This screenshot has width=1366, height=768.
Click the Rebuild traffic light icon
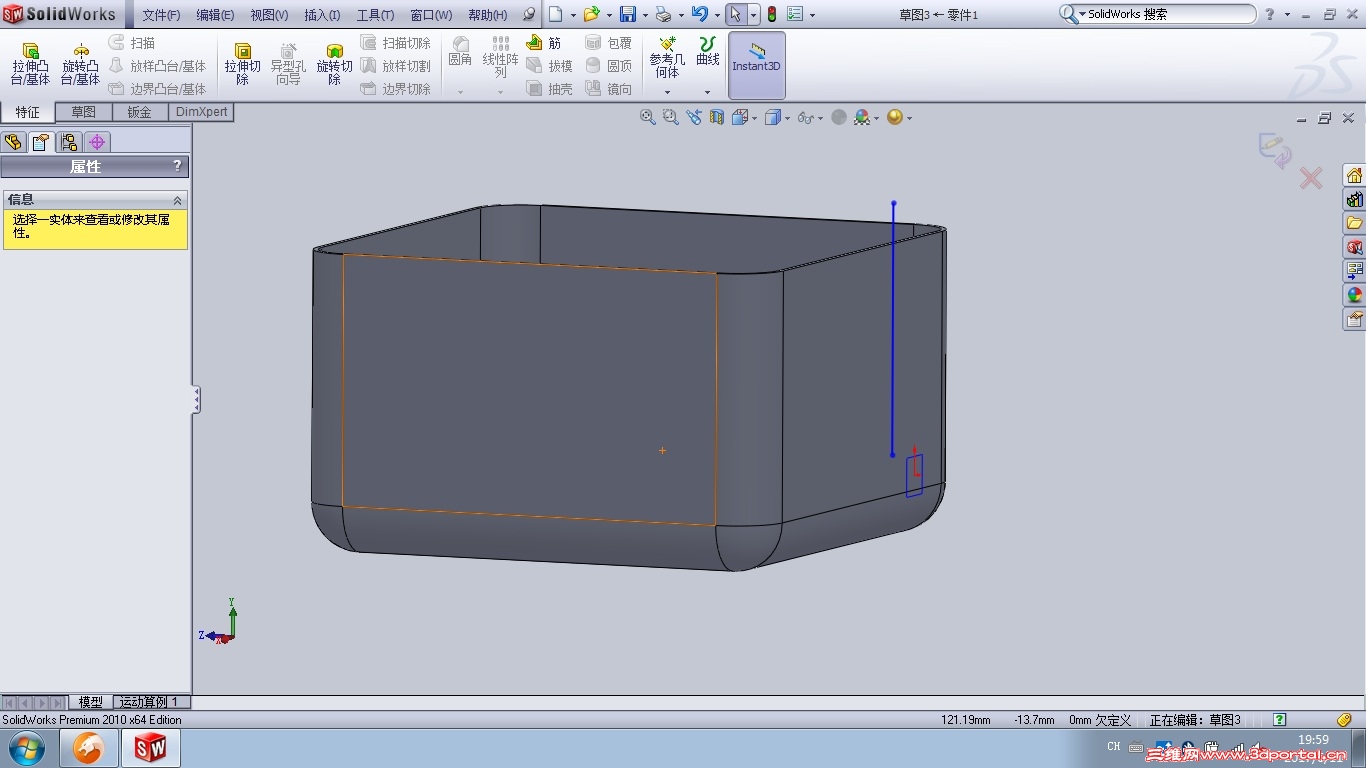click(x=772, y=14)
